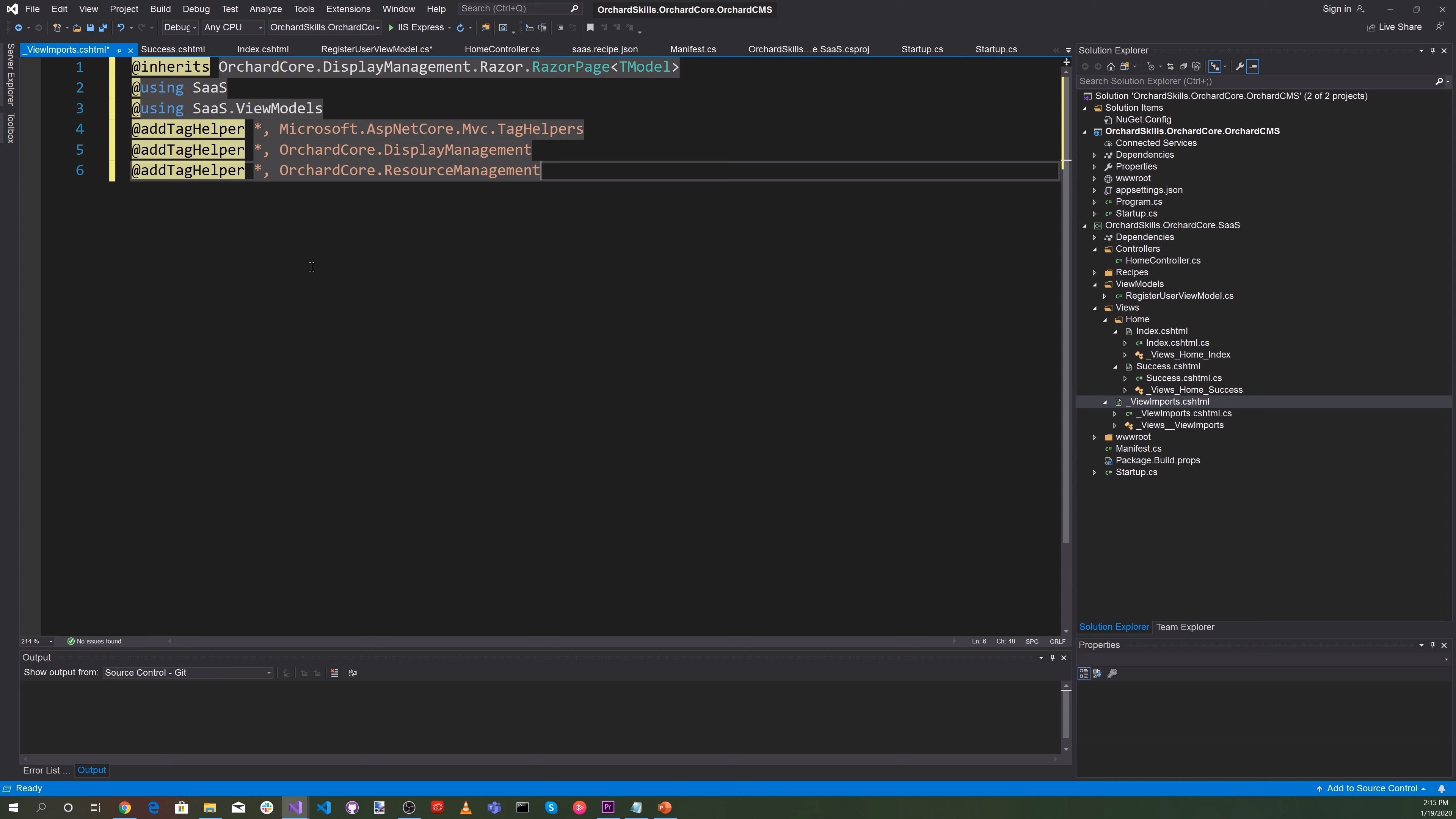
Task: Click the Toggle Bookmark icon in the toolbar
Action: pyautogui.click(x=590, y=28)
